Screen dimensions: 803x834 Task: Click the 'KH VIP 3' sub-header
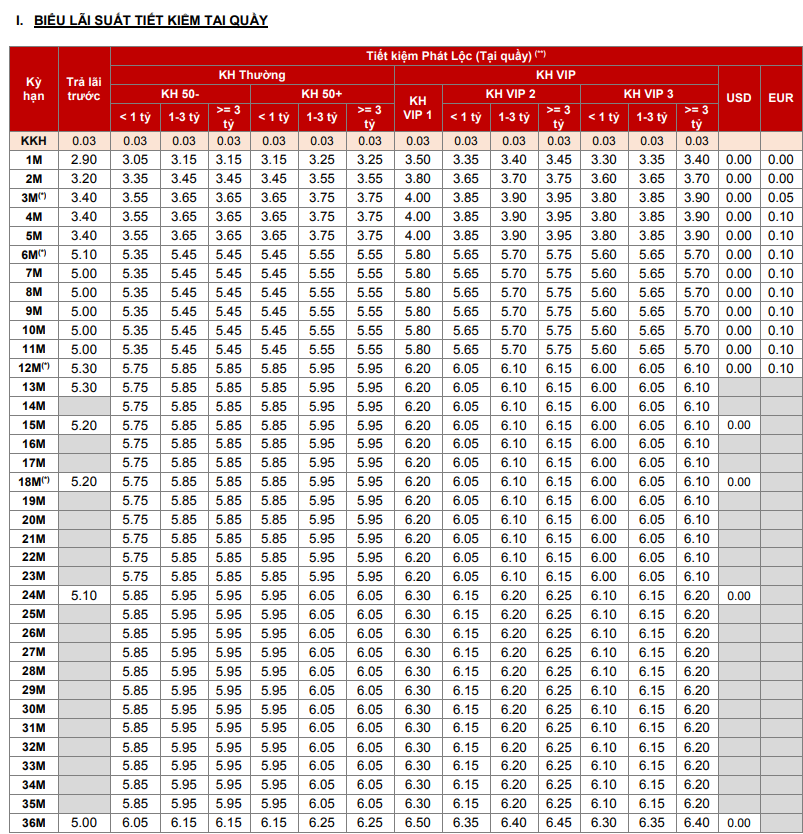click(648, 93)
